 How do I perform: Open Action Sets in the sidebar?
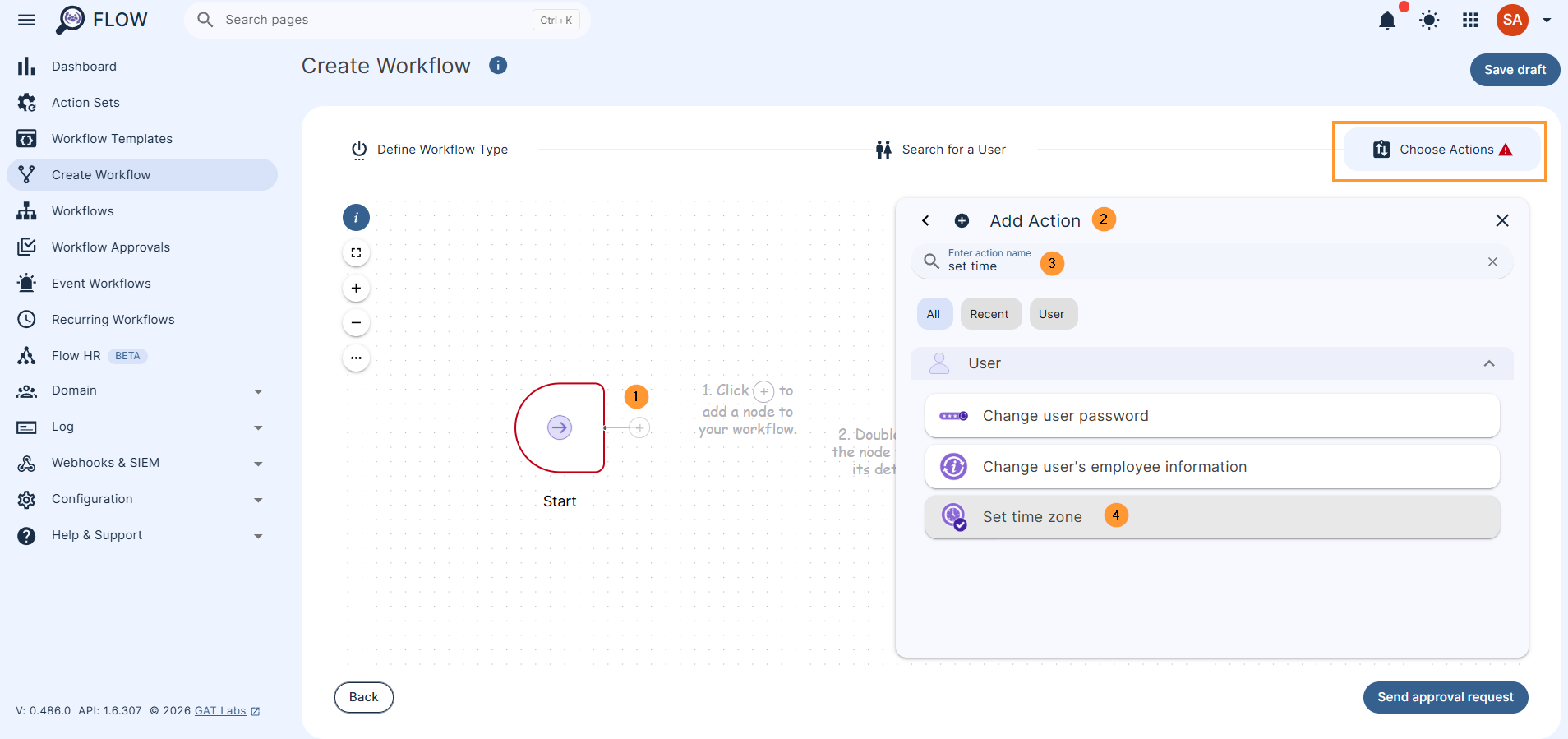(142, 103)
